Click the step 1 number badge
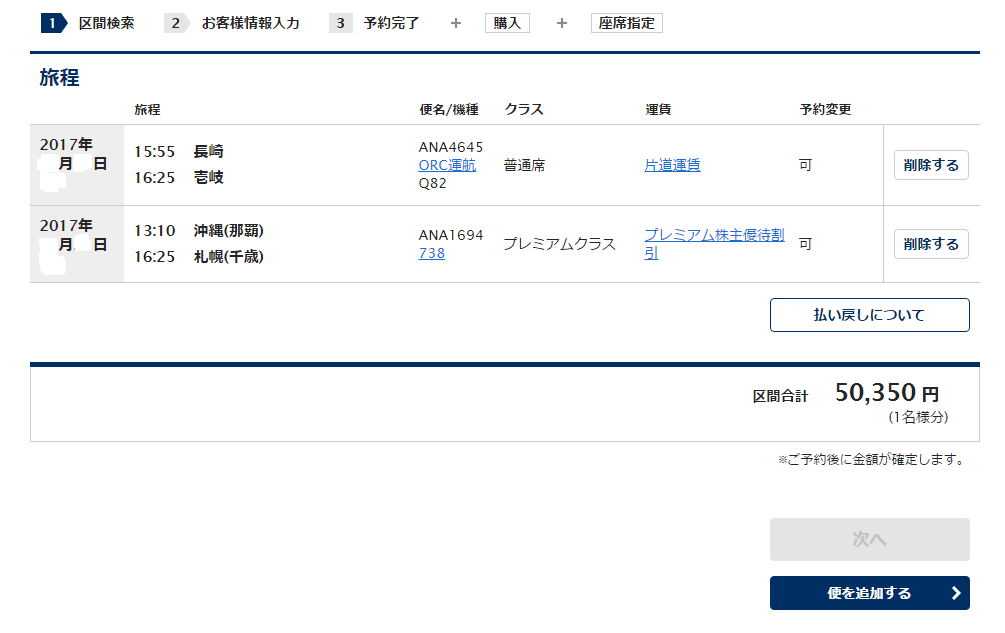The width and height of the screenshot is (1005, 633). pyautogui.click(x=52, y=23)
